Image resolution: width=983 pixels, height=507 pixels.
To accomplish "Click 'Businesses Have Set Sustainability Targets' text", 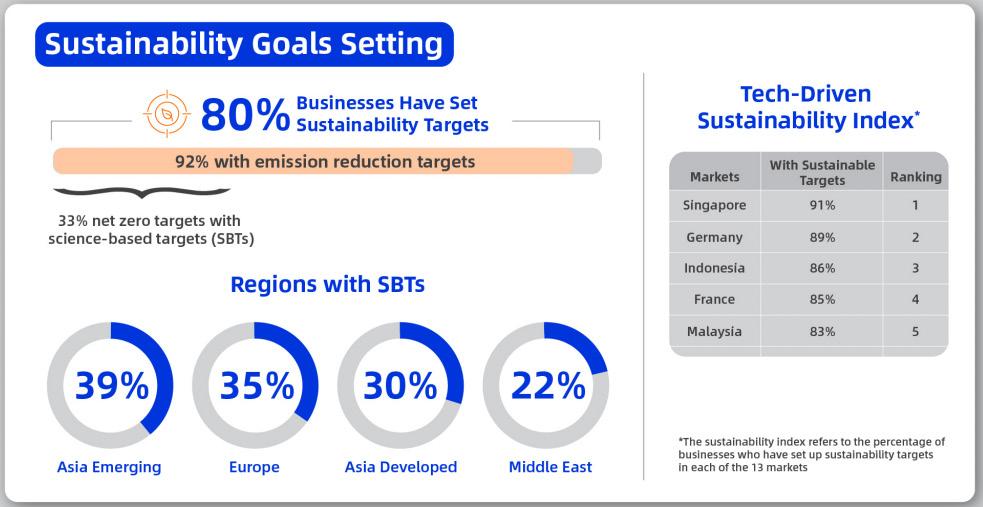I will click(392, 114).
